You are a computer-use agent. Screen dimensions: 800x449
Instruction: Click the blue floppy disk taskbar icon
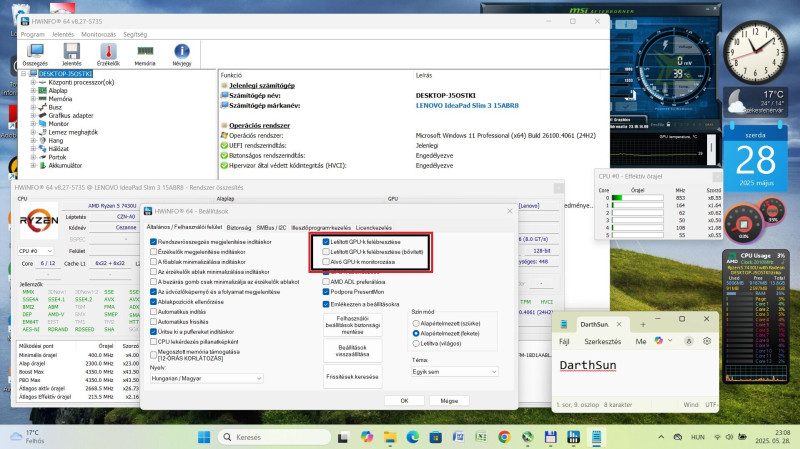coord(551,437)
